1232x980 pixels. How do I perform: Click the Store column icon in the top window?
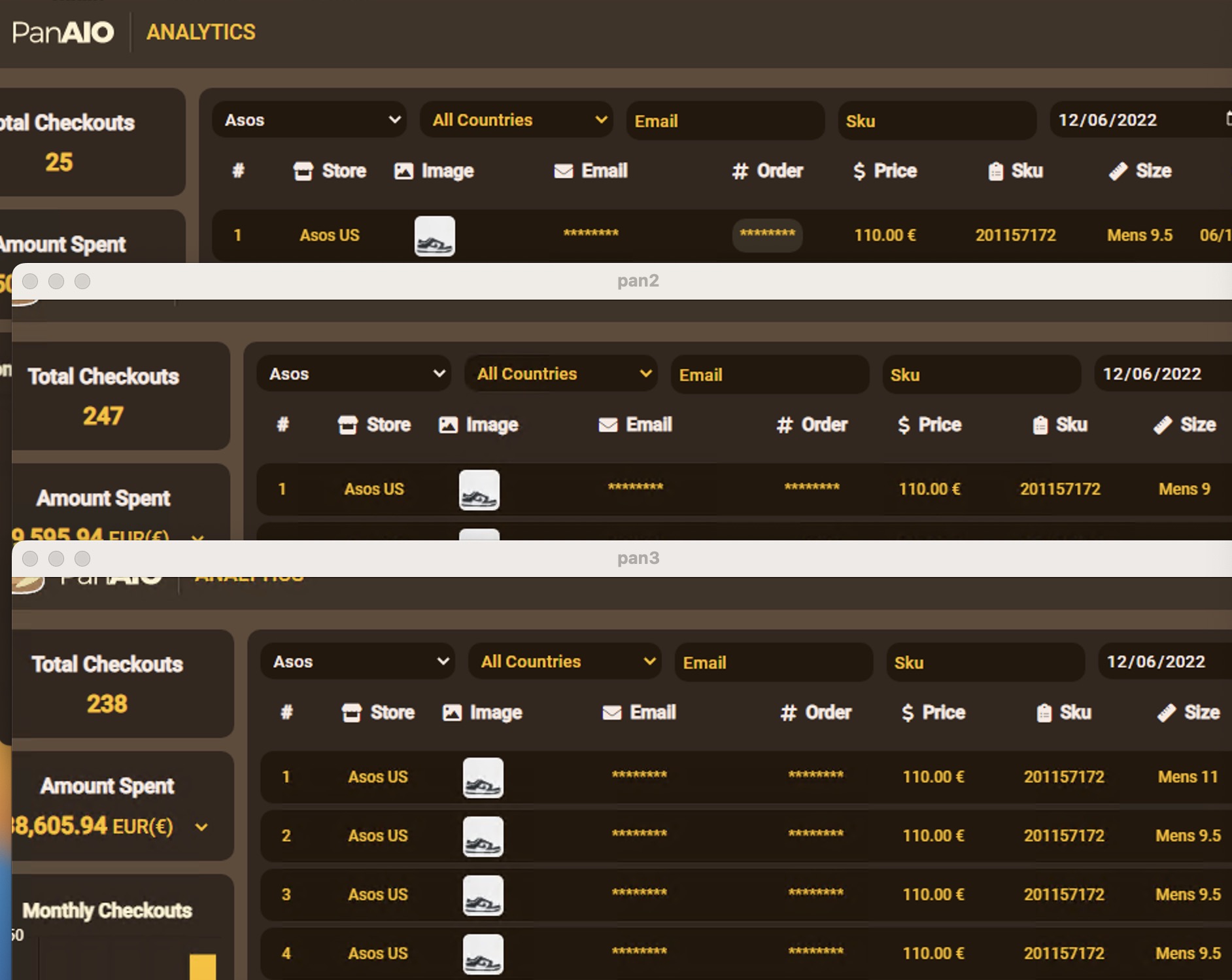(x=303, y=171)
